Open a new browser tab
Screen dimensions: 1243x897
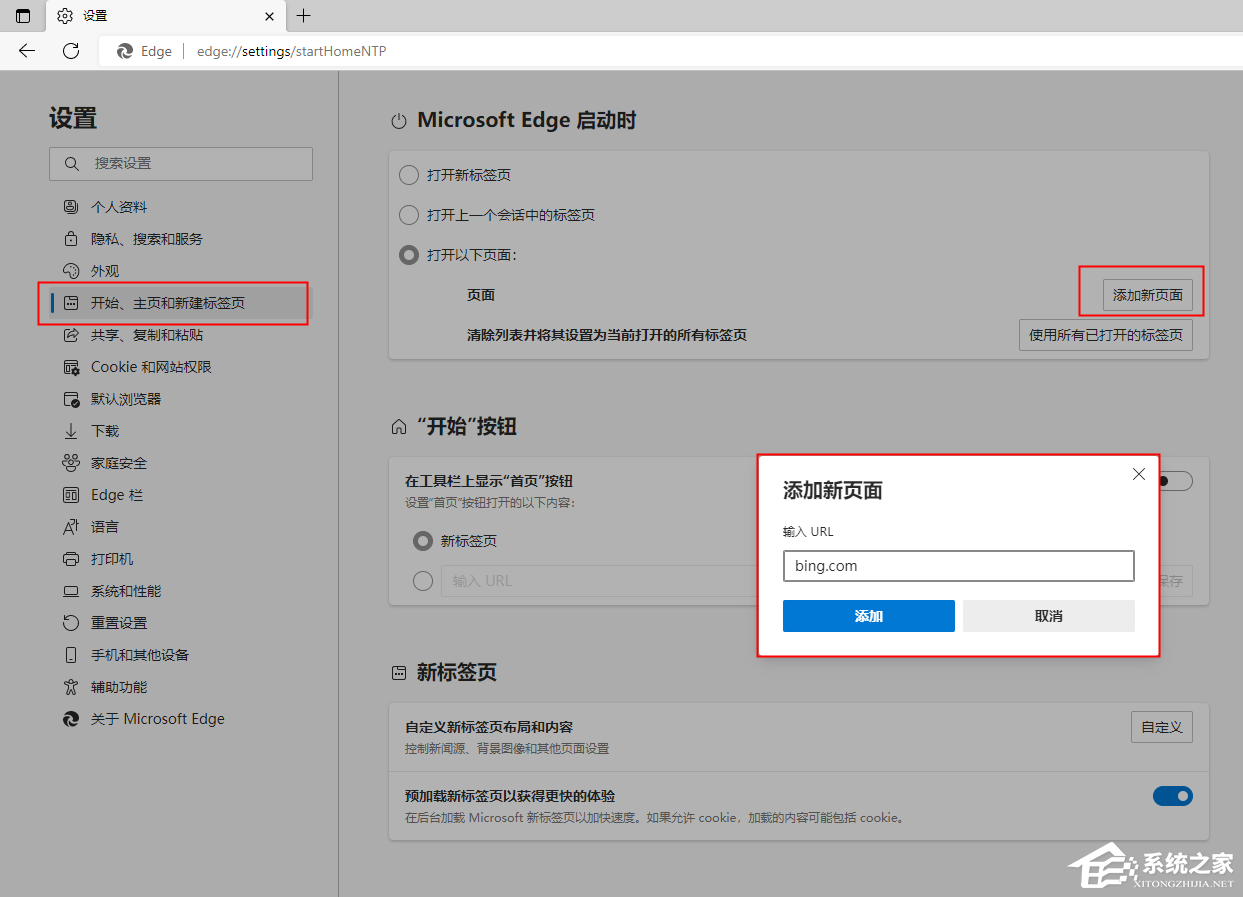303,16
